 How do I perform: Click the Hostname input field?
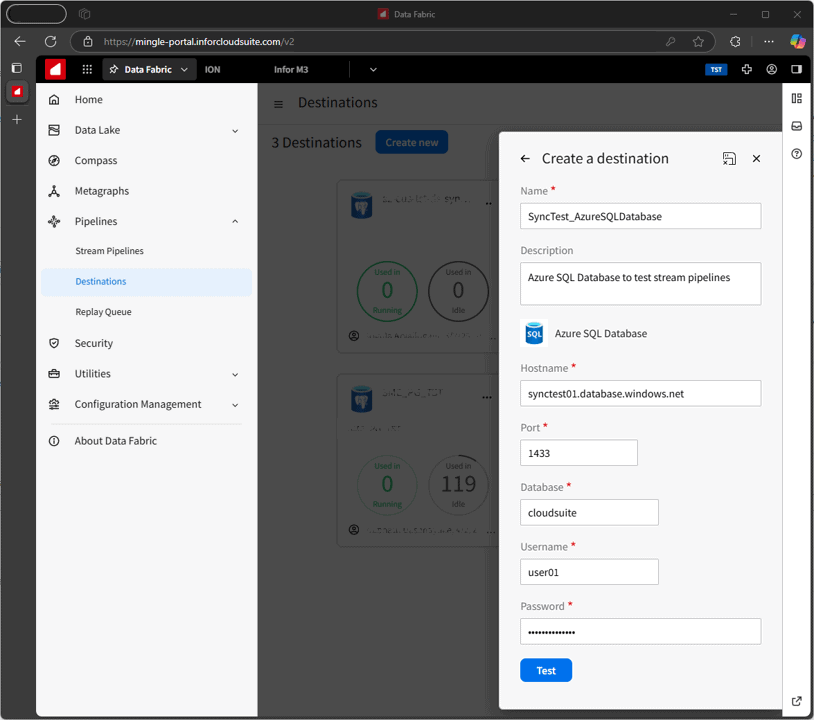(x=641, y=394)
